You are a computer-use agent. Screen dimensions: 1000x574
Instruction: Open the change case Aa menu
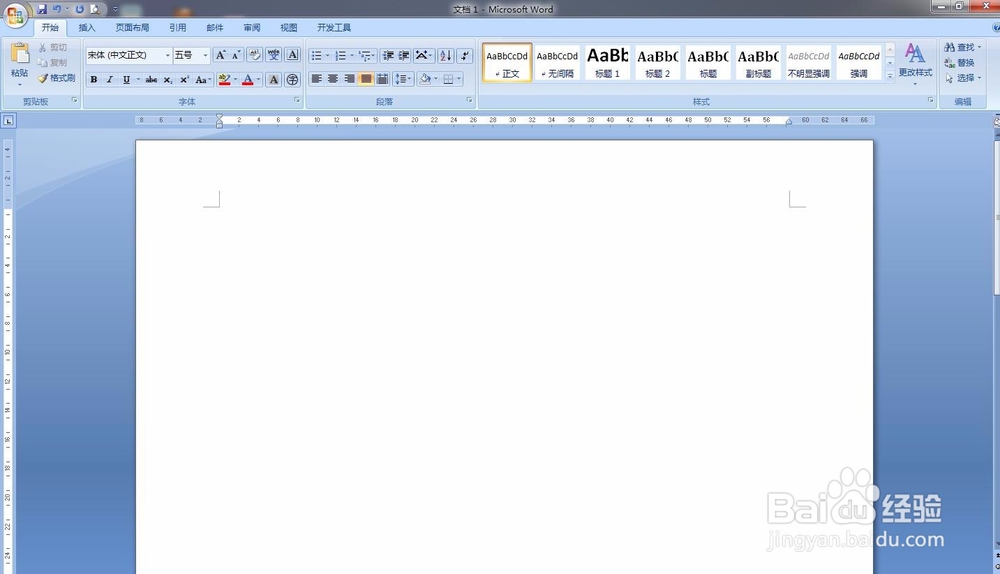point(203,80)
